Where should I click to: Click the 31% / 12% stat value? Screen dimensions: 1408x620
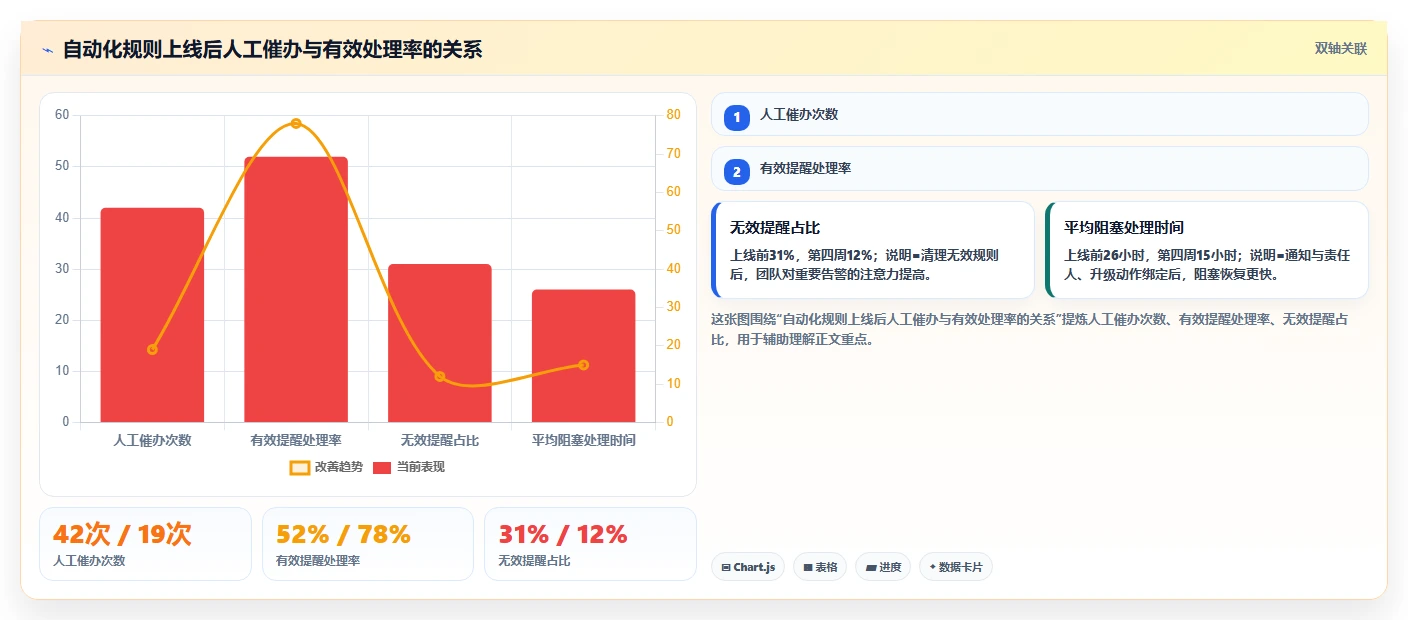tap(563, 535)
